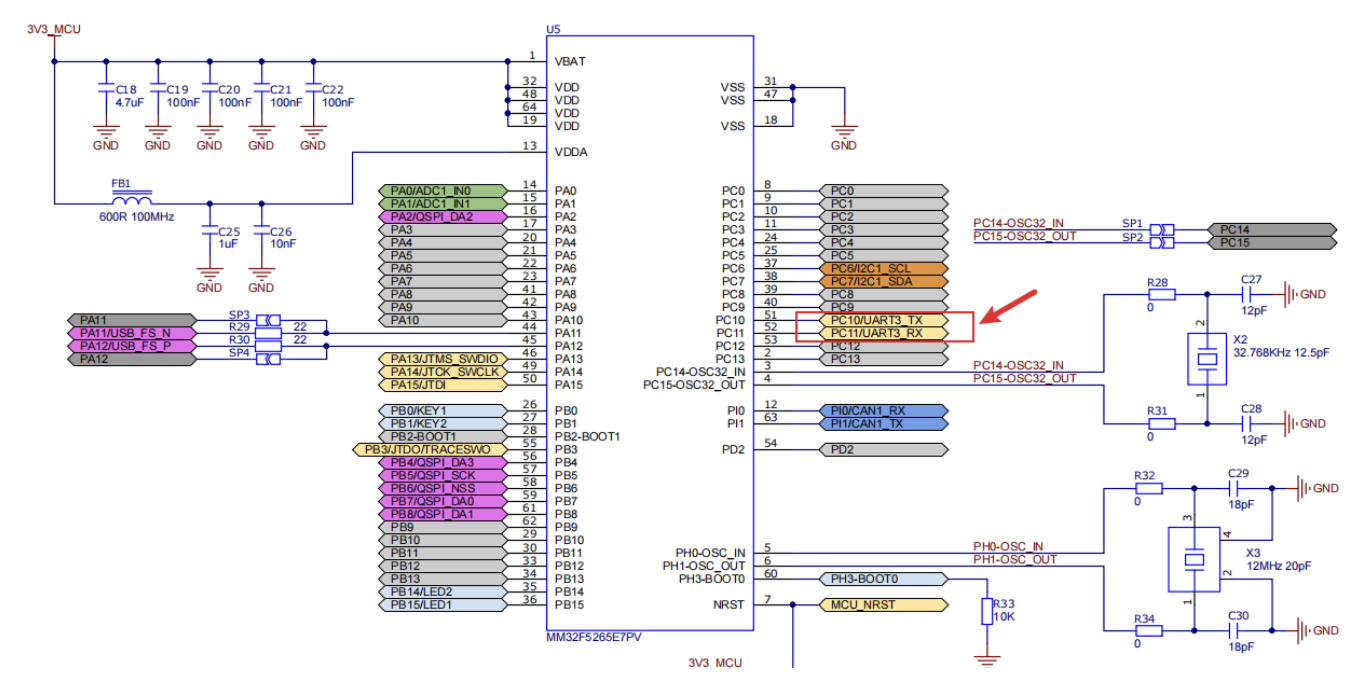Click the C18 4.7uF capacitor label
The image size is (1356, 690).
[x=132, y=95]
